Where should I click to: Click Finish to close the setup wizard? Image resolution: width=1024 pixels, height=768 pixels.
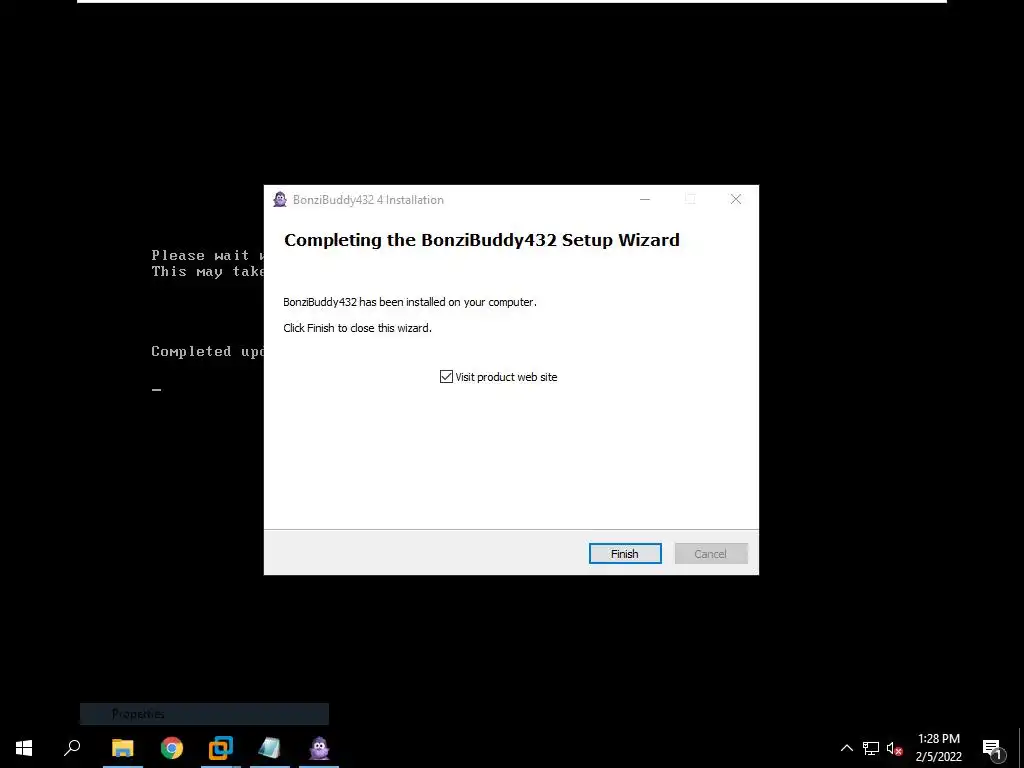pos(625,554)
